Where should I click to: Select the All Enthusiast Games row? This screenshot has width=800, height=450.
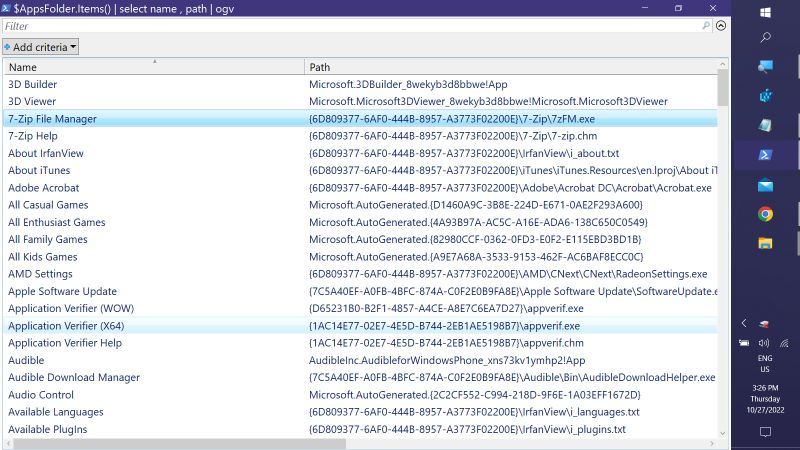pos(360,222)
